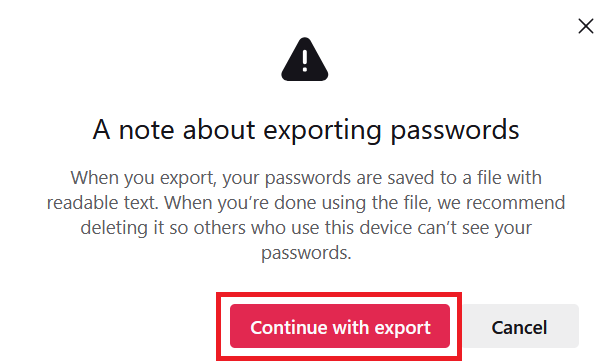The width and height of the screenshot is (612, 364).
Task: Proceed with exporting passwords
Action: pyautogui.click(x=340, y=326)
